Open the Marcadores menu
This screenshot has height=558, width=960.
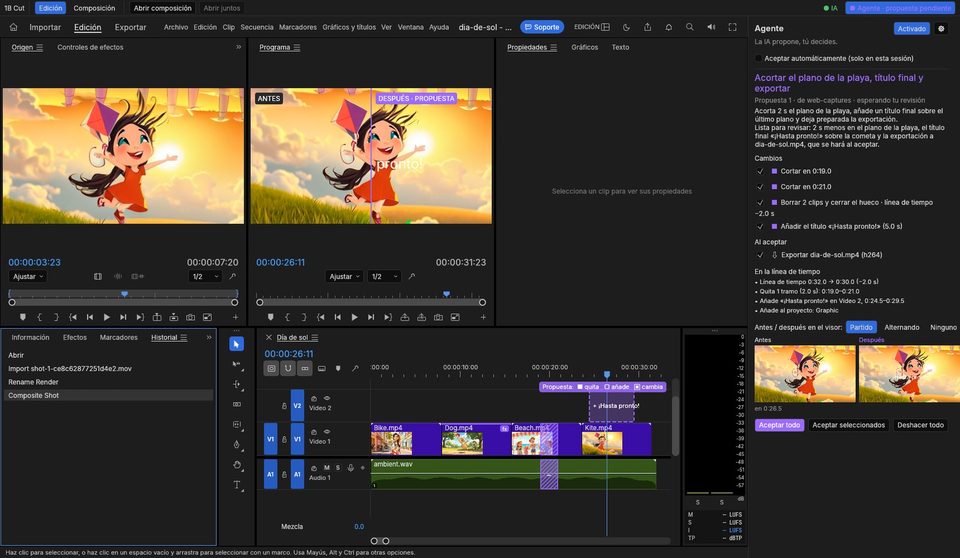point(298,27)
